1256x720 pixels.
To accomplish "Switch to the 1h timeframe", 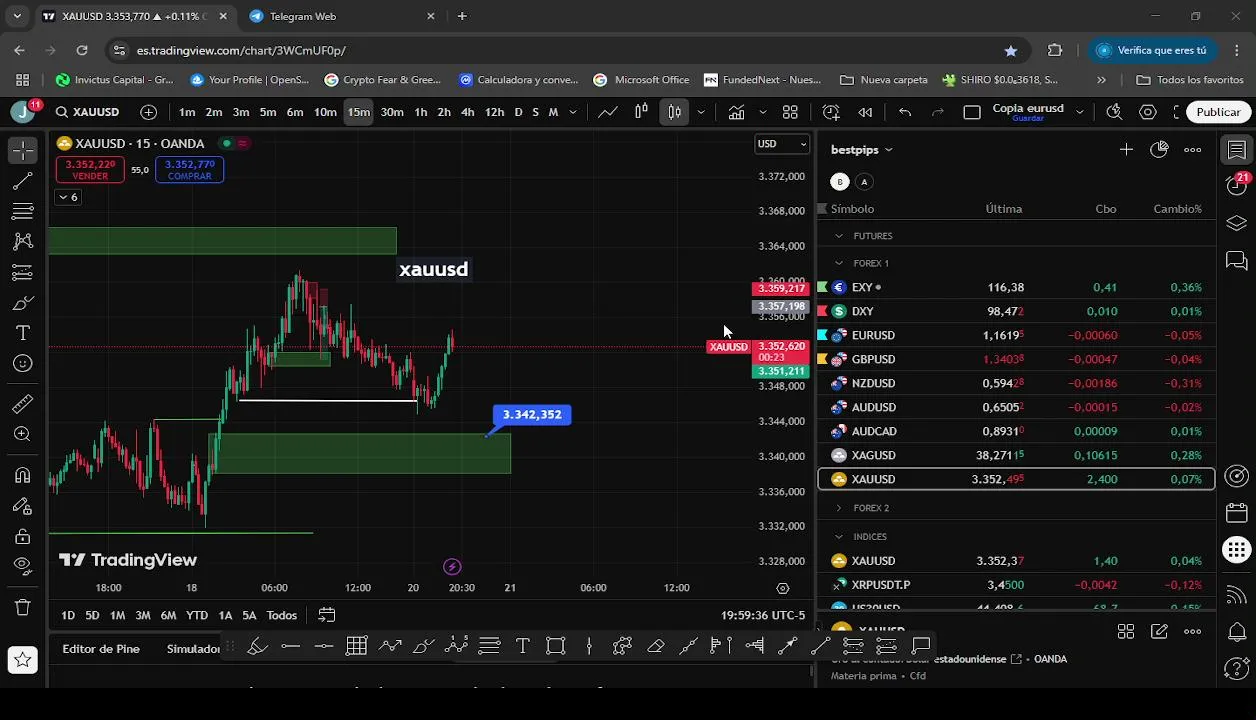I will tap(421, 112).
